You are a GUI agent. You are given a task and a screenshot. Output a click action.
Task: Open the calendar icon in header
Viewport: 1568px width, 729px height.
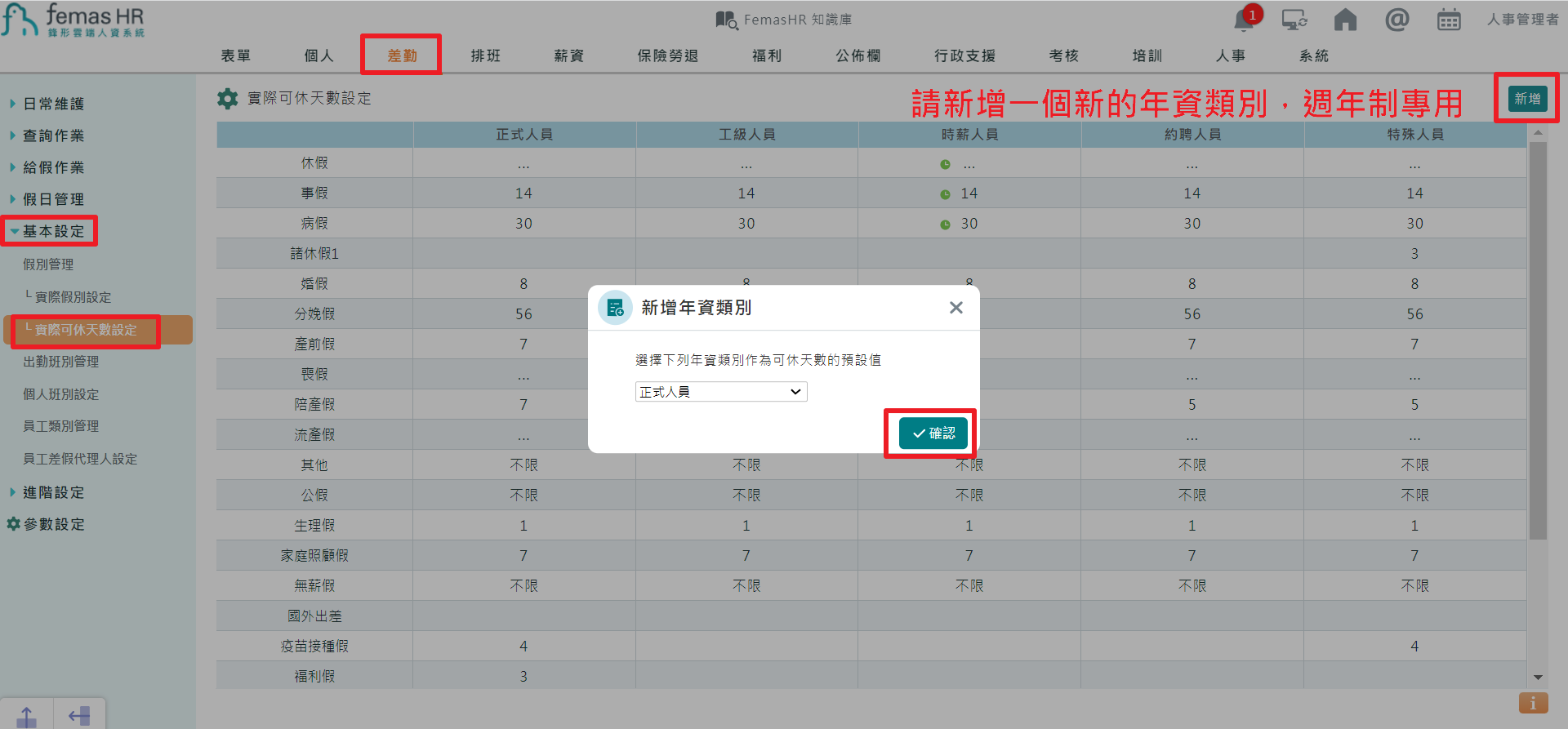(x=1449, y=20)
